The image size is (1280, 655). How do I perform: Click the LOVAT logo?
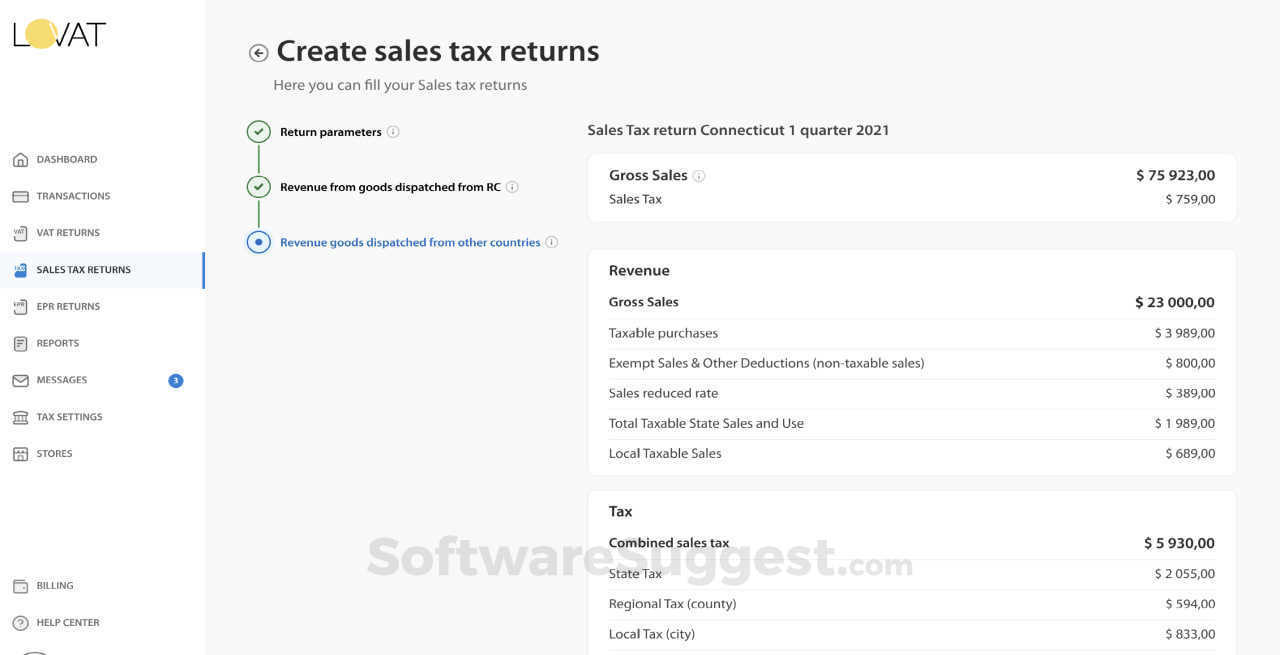pyautogui.click(x=60, y=34)
